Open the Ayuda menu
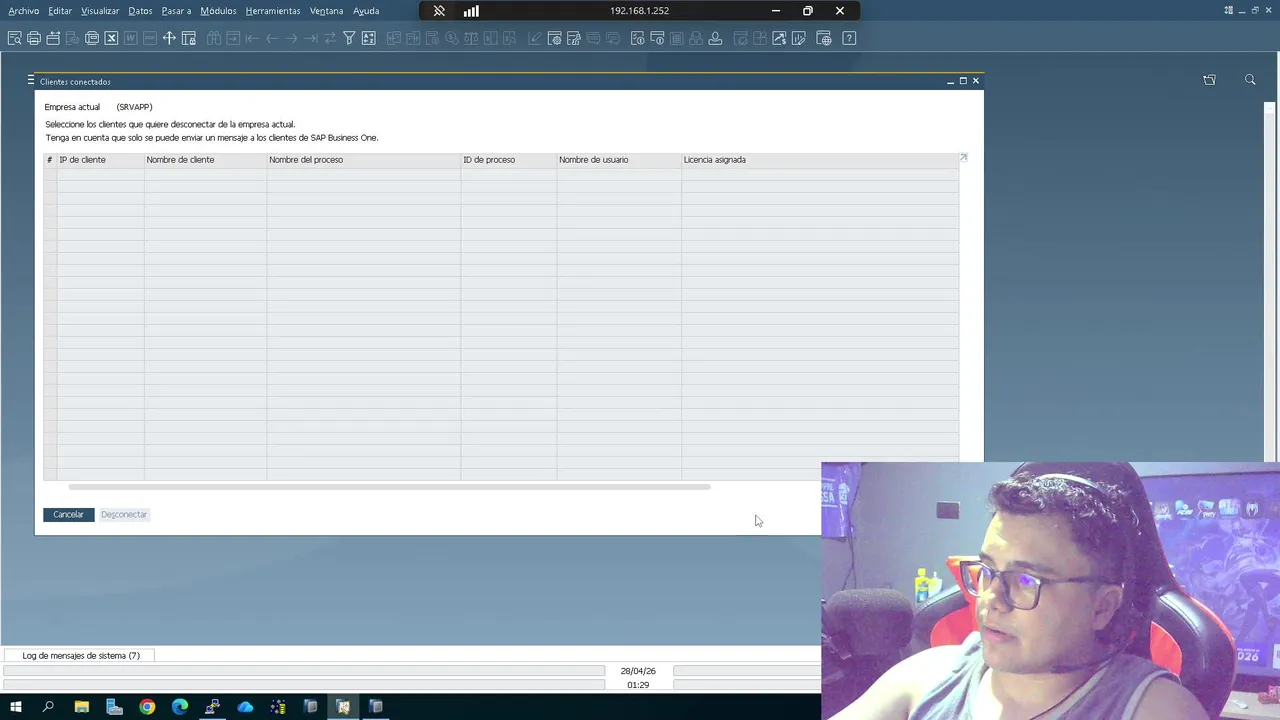 click(x=366, y=11)
